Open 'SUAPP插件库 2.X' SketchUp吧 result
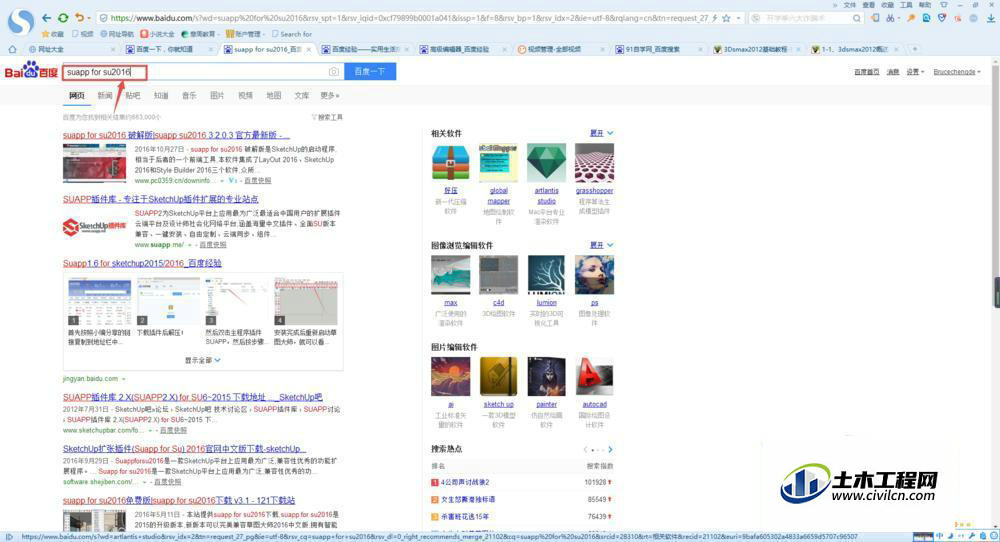 pyautogui.click(x=193, y=397)
